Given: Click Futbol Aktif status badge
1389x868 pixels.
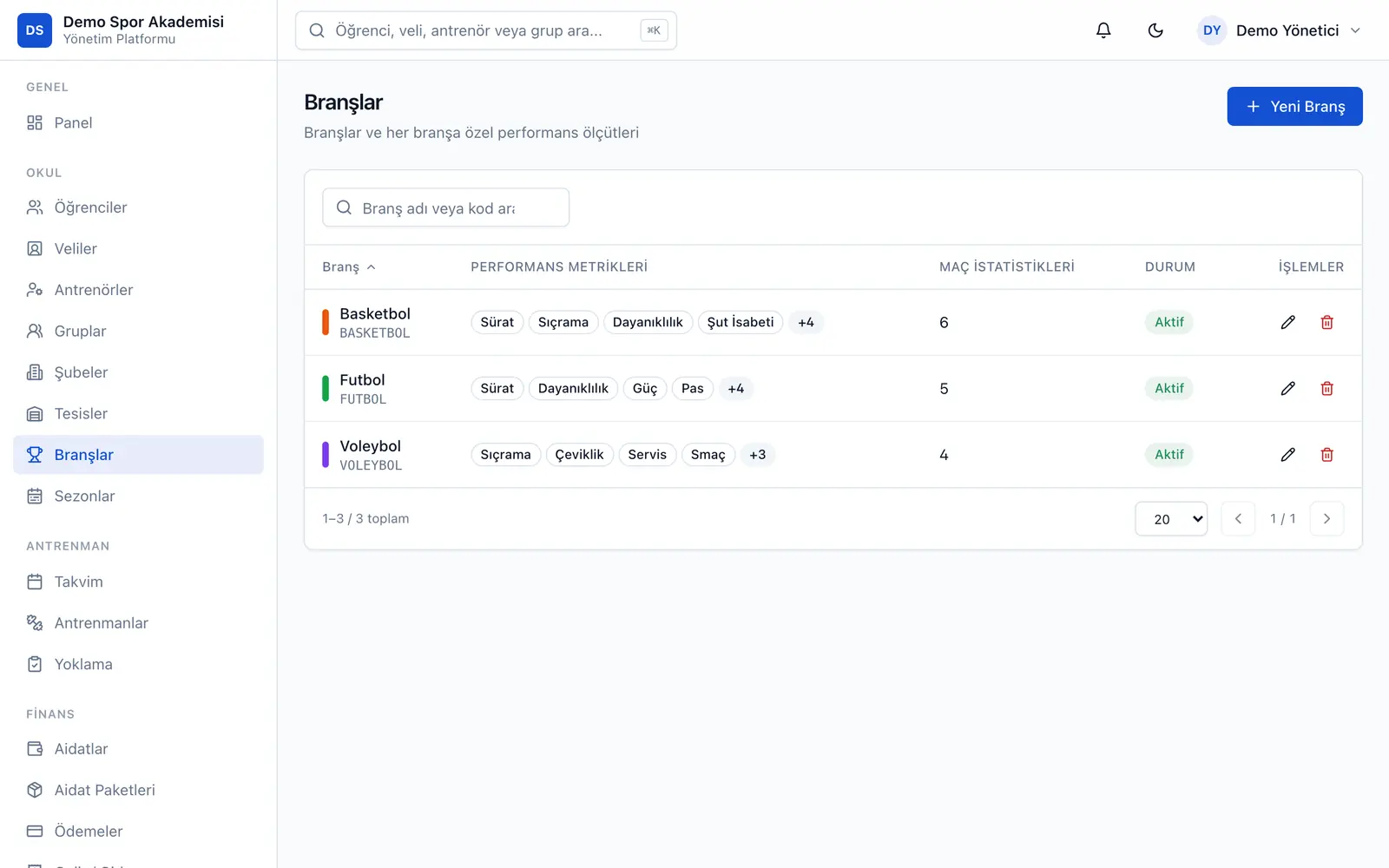Looking at the screenshot, I should point(1168,388).
